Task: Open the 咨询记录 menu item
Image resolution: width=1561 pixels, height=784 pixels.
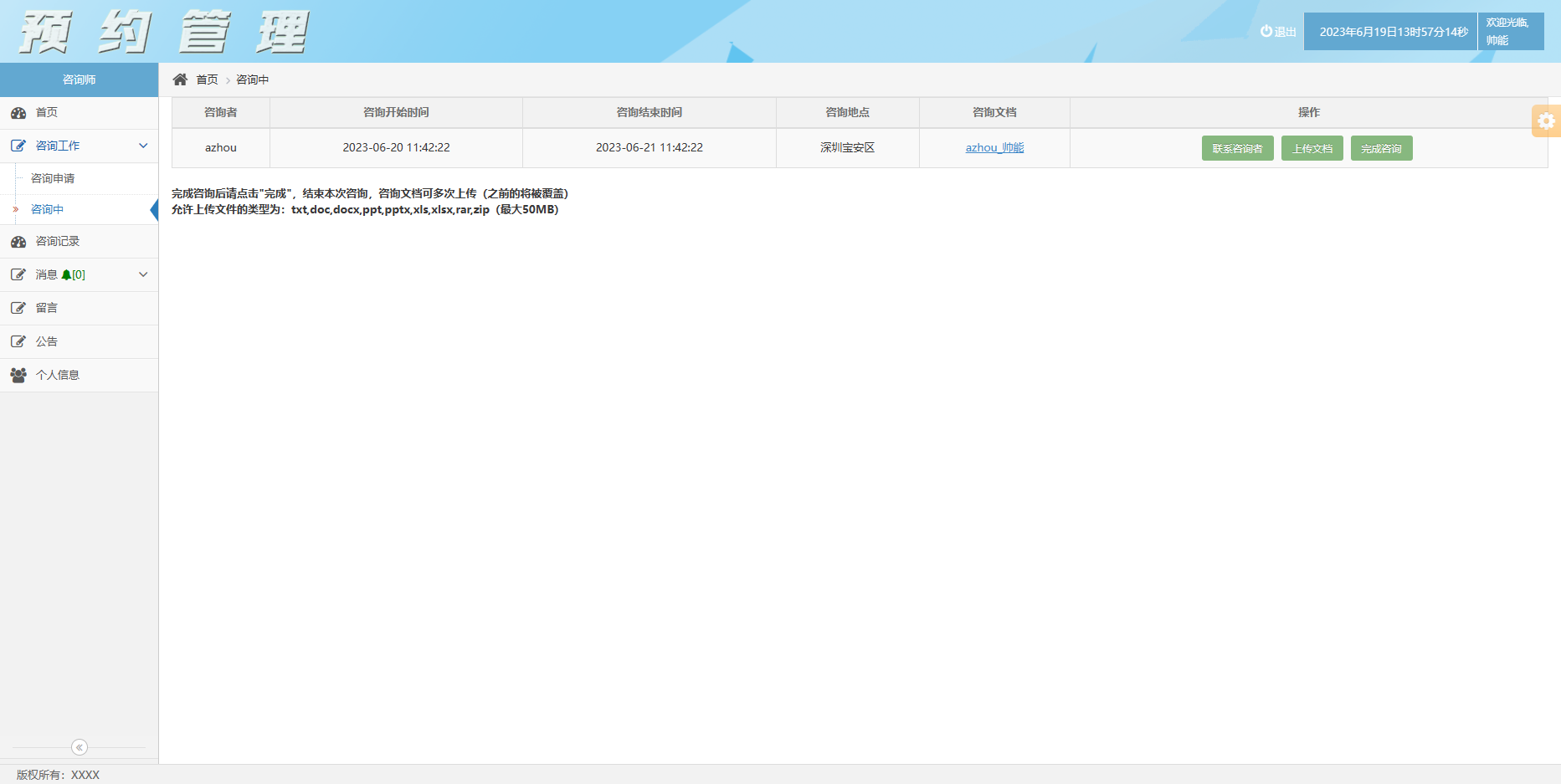Action: (x=79, y=241)
